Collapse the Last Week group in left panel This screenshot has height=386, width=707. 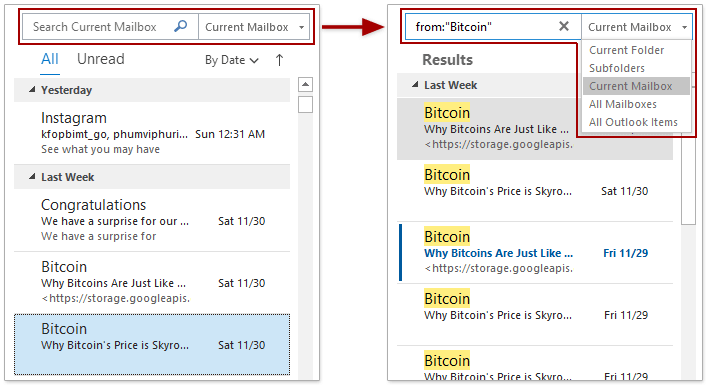(32, 177)
